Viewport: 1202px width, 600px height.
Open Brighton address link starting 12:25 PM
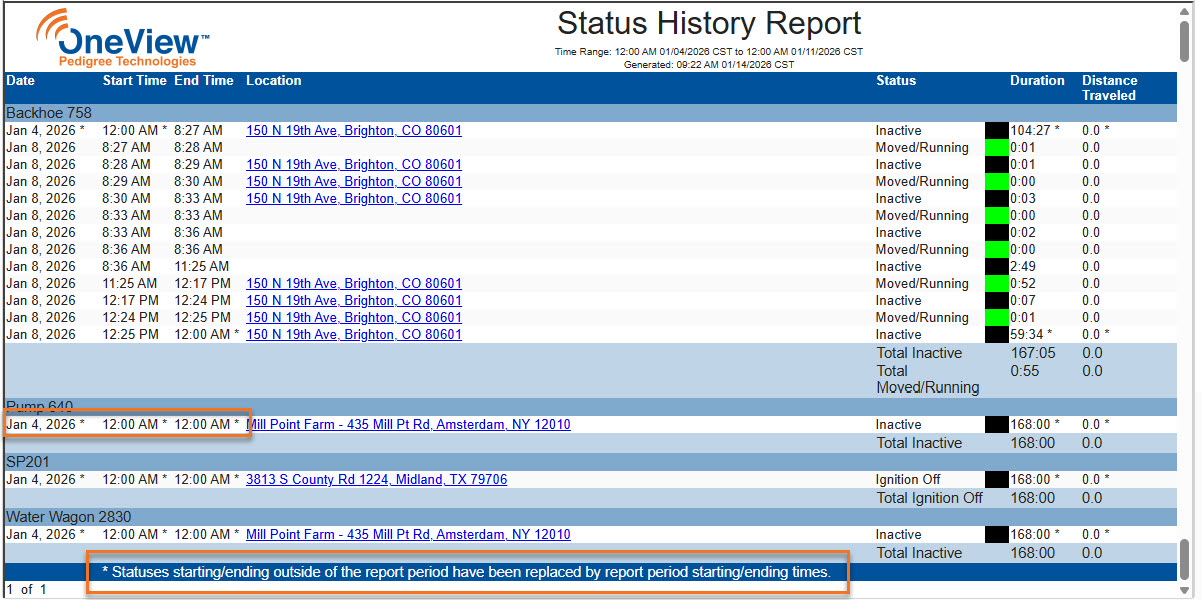[354, 335]
